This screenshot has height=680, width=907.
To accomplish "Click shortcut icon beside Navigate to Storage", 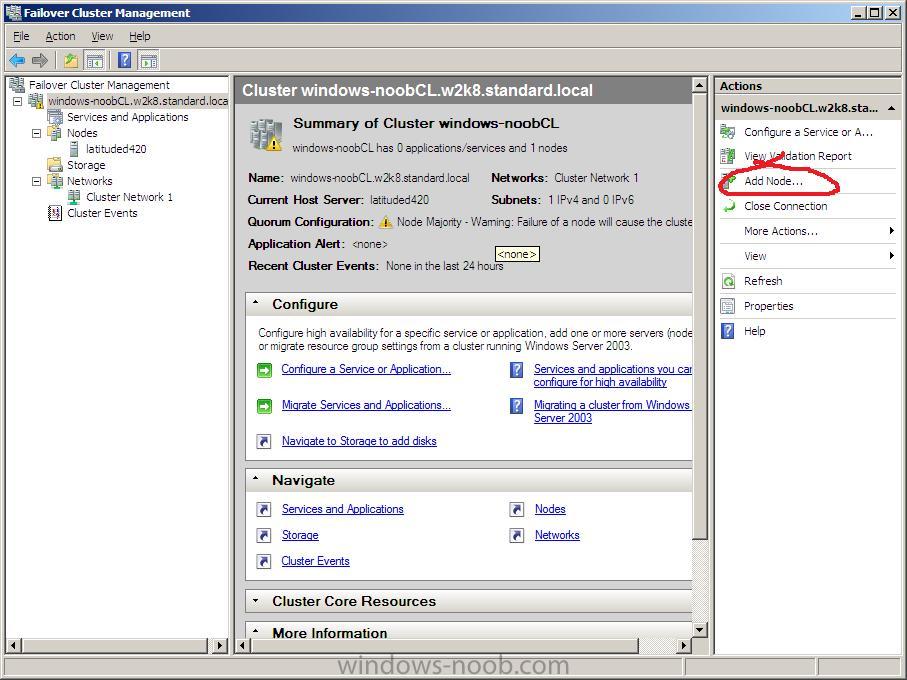I will coord(264,441).
